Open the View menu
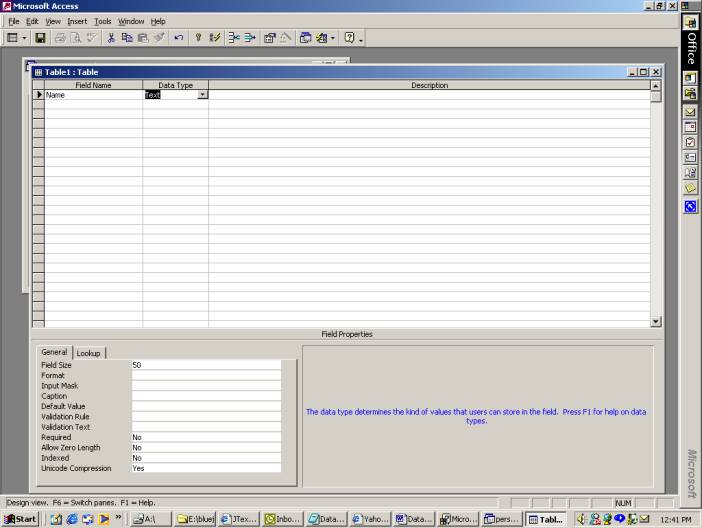The height and width of the screenshot is (528, 702). [x=53, y=21]
